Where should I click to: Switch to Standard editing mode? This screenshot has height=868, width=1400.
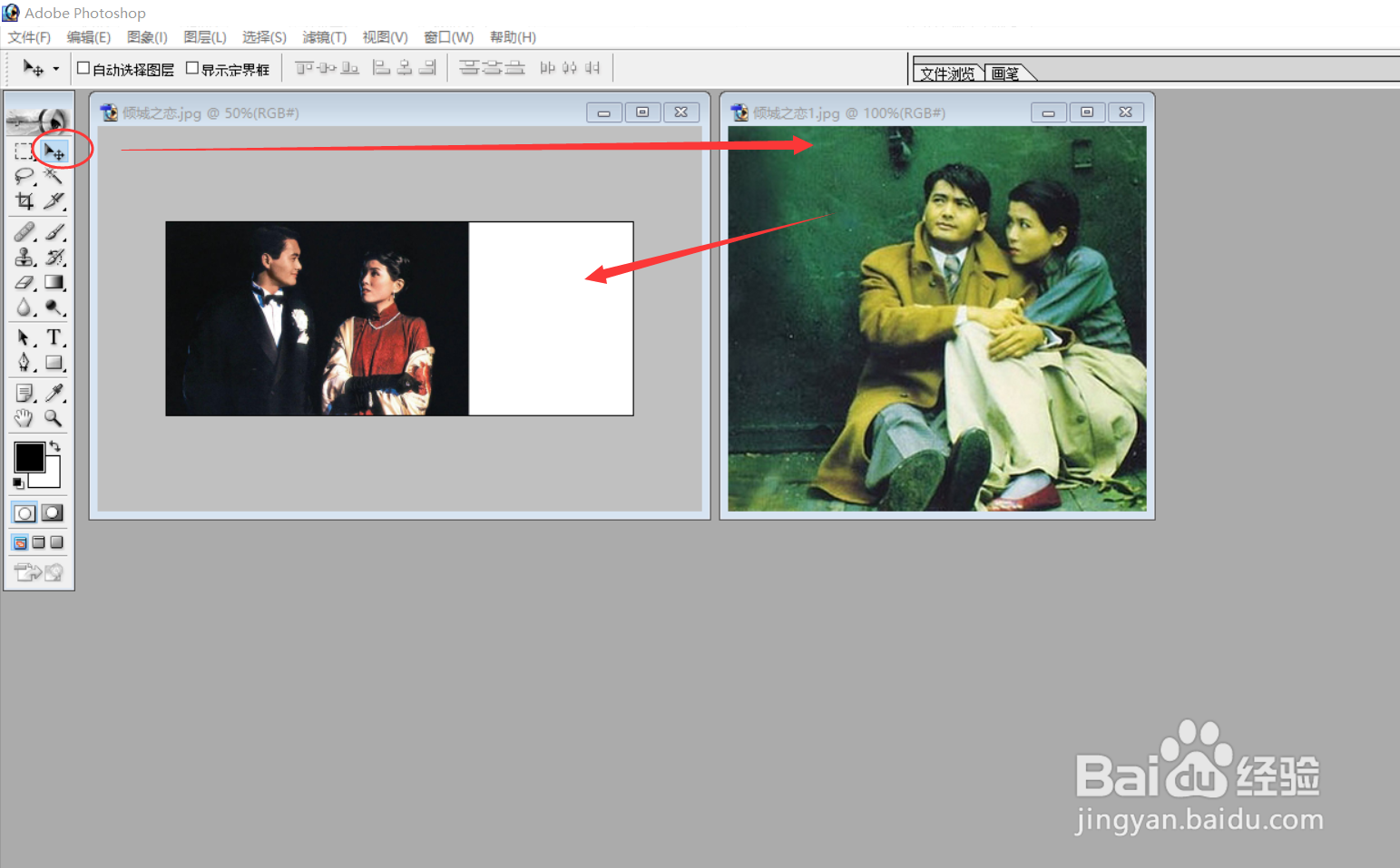point(24,513)
